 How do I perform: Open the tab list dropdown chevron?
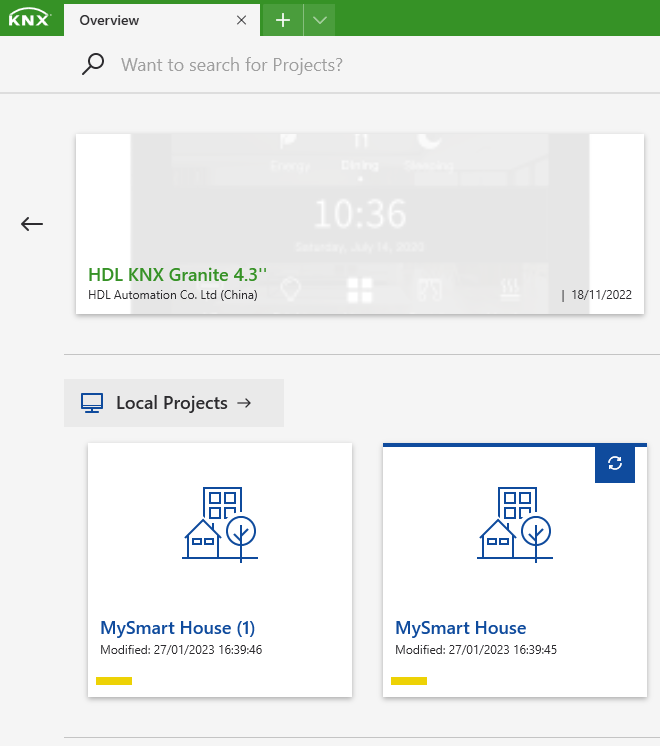(x=320, y=20)
